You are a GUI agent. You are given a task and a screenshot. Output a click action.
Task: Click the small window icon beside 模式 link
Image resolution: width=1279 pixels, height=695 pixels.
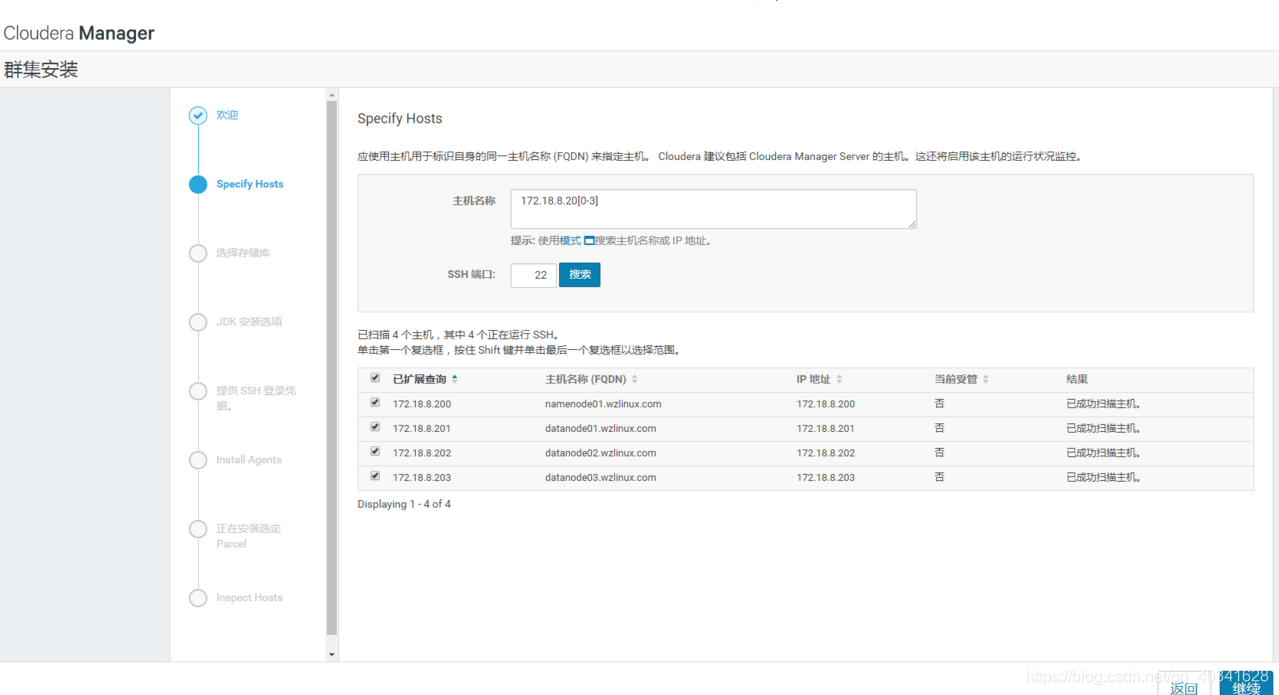(x=589, y=241)
